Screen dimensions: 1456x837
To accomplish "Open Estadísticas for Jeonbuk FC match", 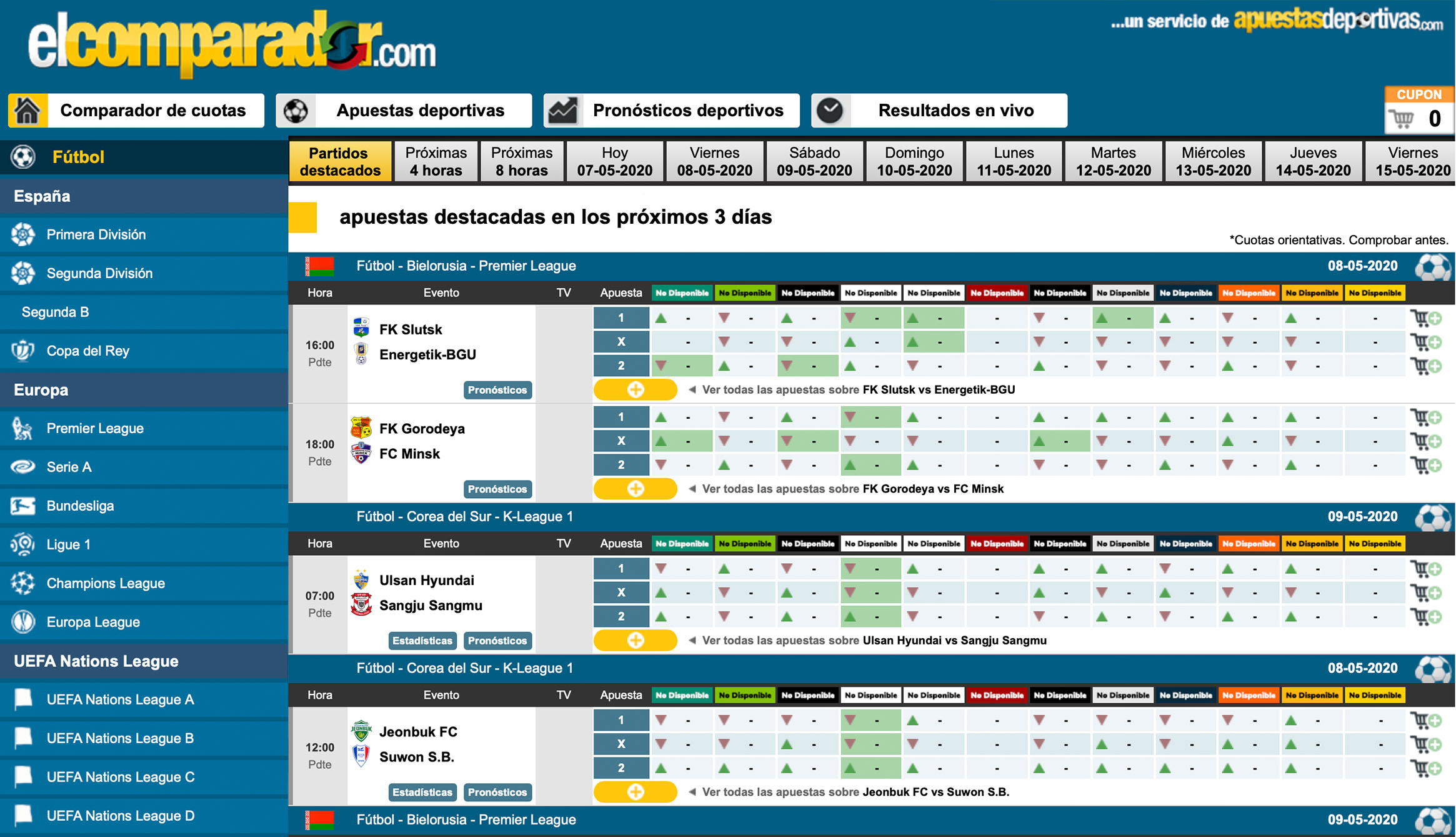I will tap(422, 792).
